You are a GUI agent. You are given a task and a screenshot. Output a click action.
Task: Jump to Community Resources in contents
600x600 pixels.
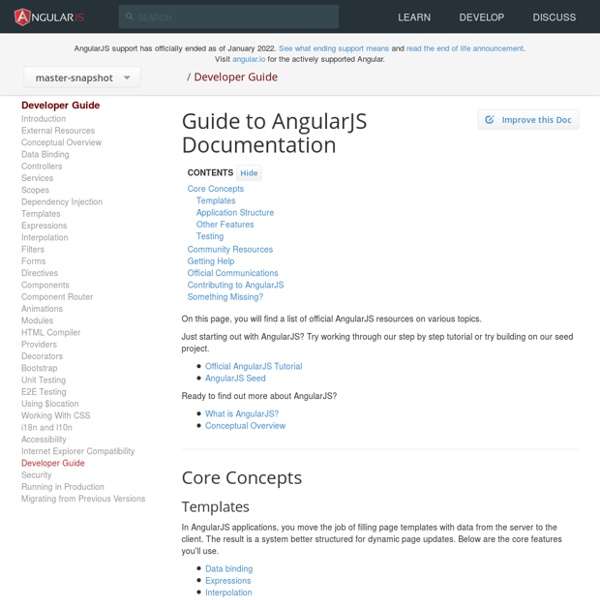[x=230, y=249]
